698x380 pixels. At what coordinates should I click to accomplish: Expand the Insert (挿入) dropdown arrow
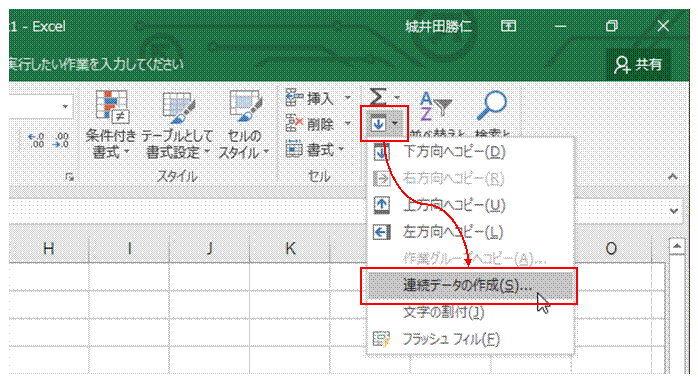[348, 97]
